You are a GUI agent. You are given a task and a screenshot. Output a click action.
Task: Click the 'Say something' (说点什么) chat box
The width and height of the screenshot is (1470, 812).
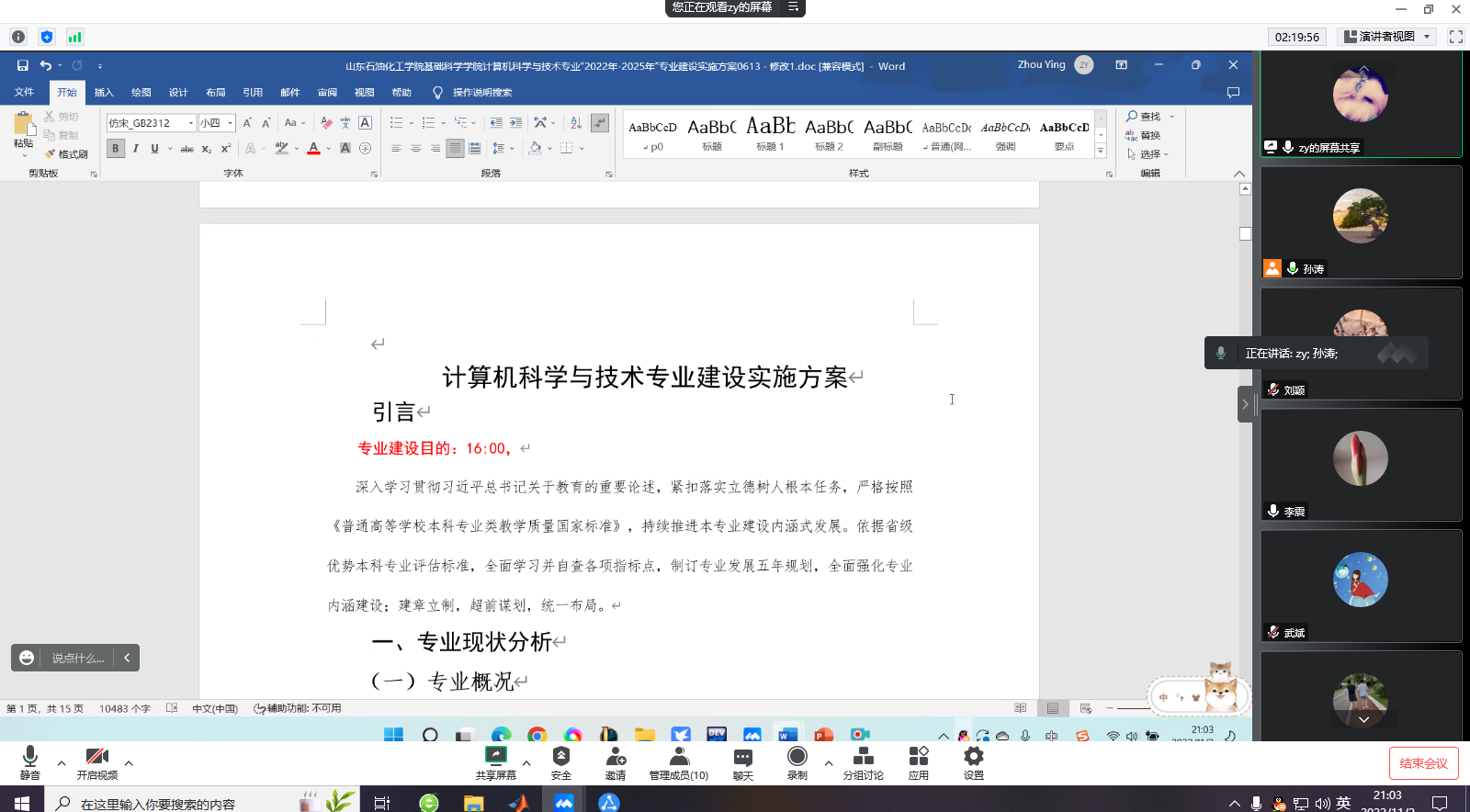pos(77,658)
